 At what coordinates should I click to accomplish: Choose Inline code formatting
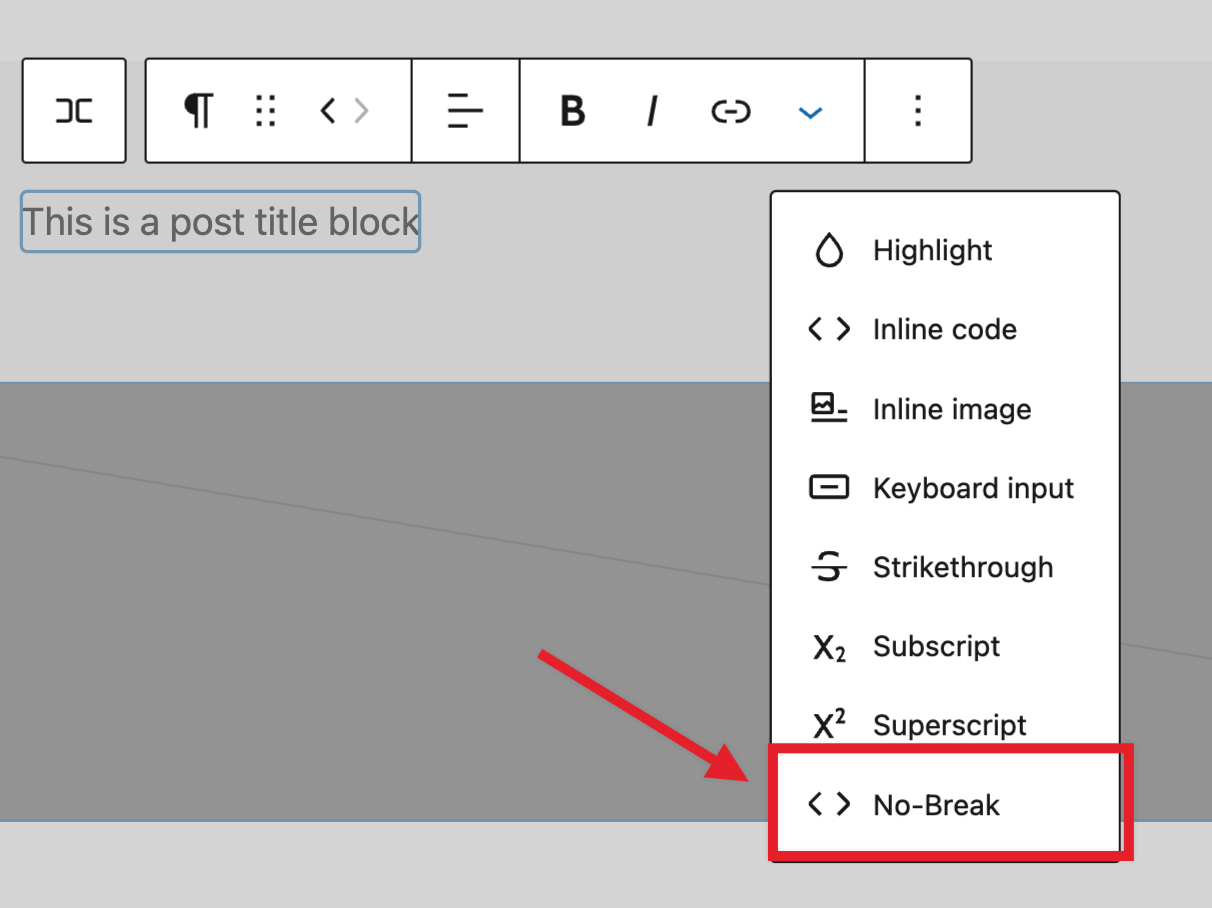point(944,329)
